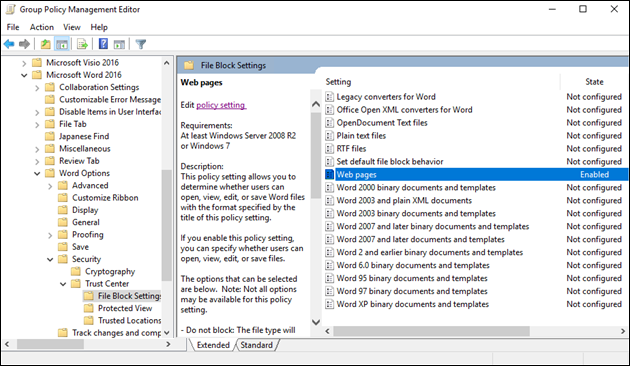Click the settings list horizontal scrollbar

[432, 331]
